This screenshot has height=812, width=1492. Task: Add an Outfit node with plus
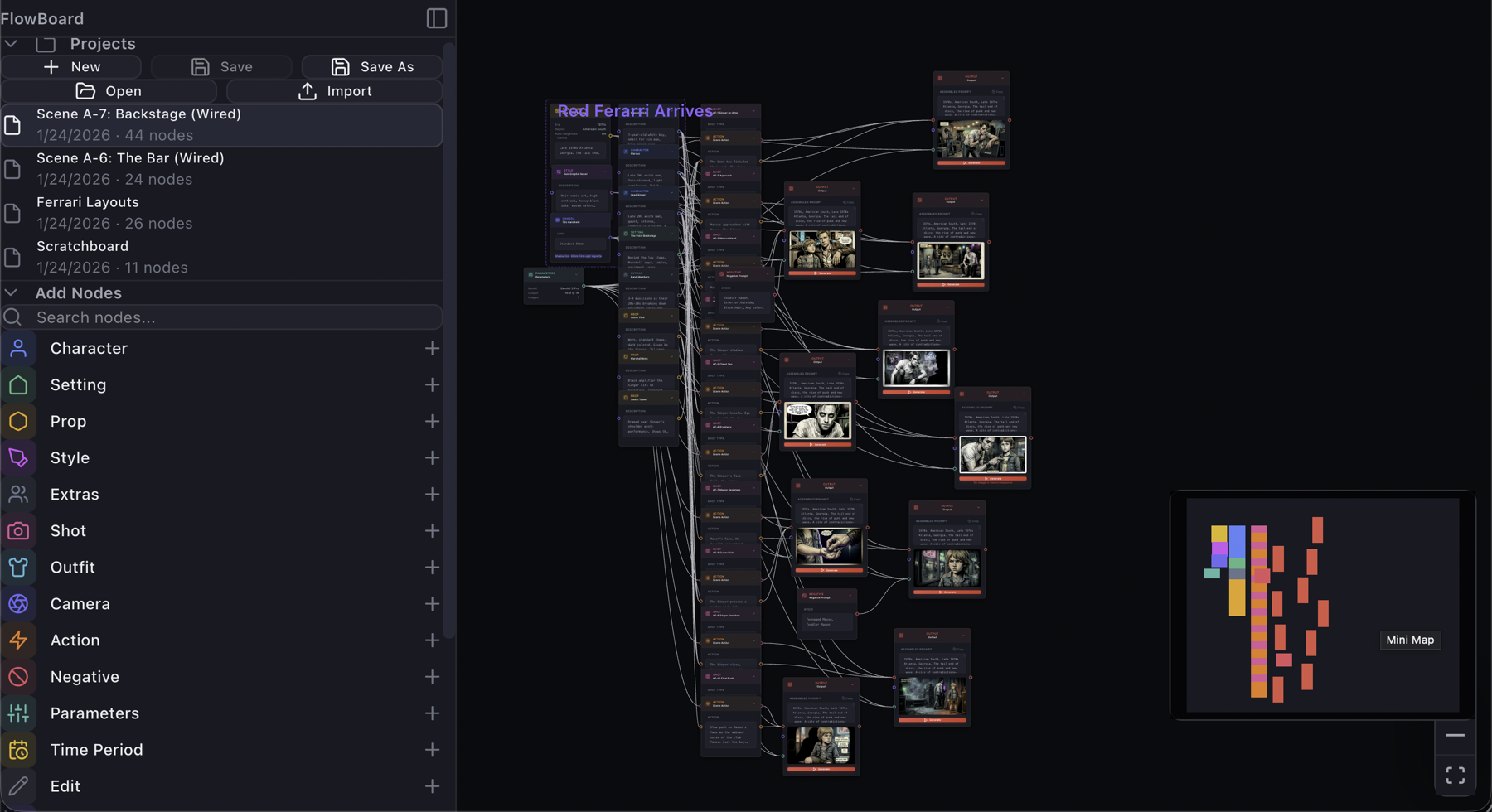[x=432, y=568]
